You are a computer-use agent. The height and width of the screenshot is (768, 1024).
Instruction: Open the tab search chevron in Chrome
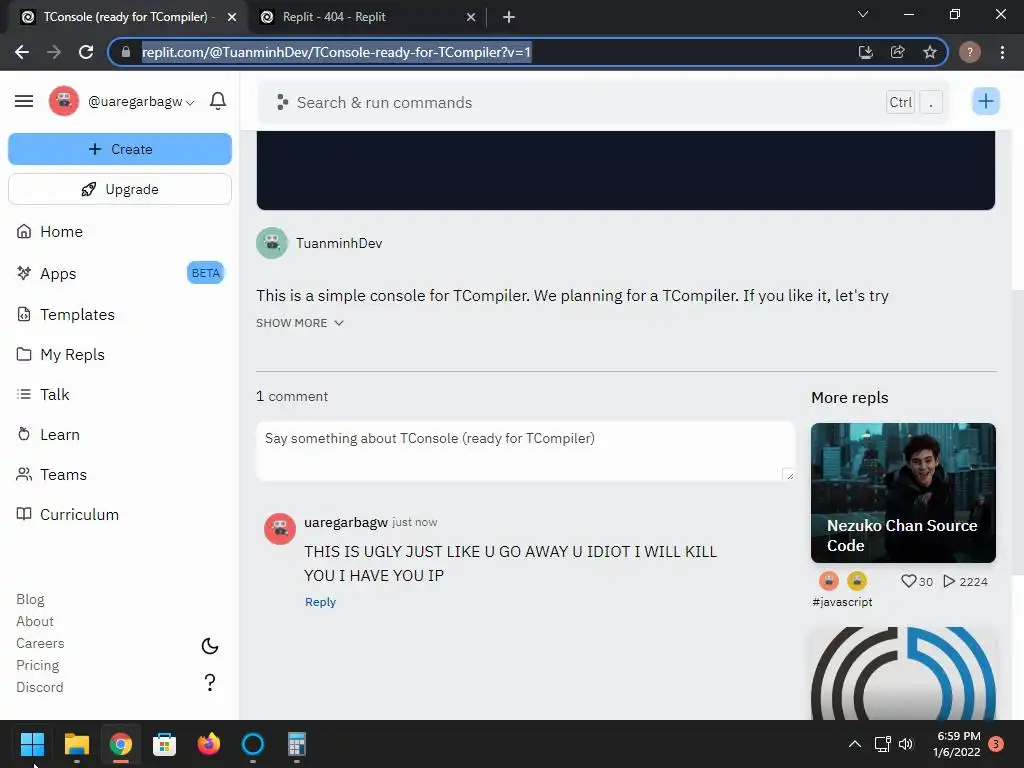tap(863, 14)
